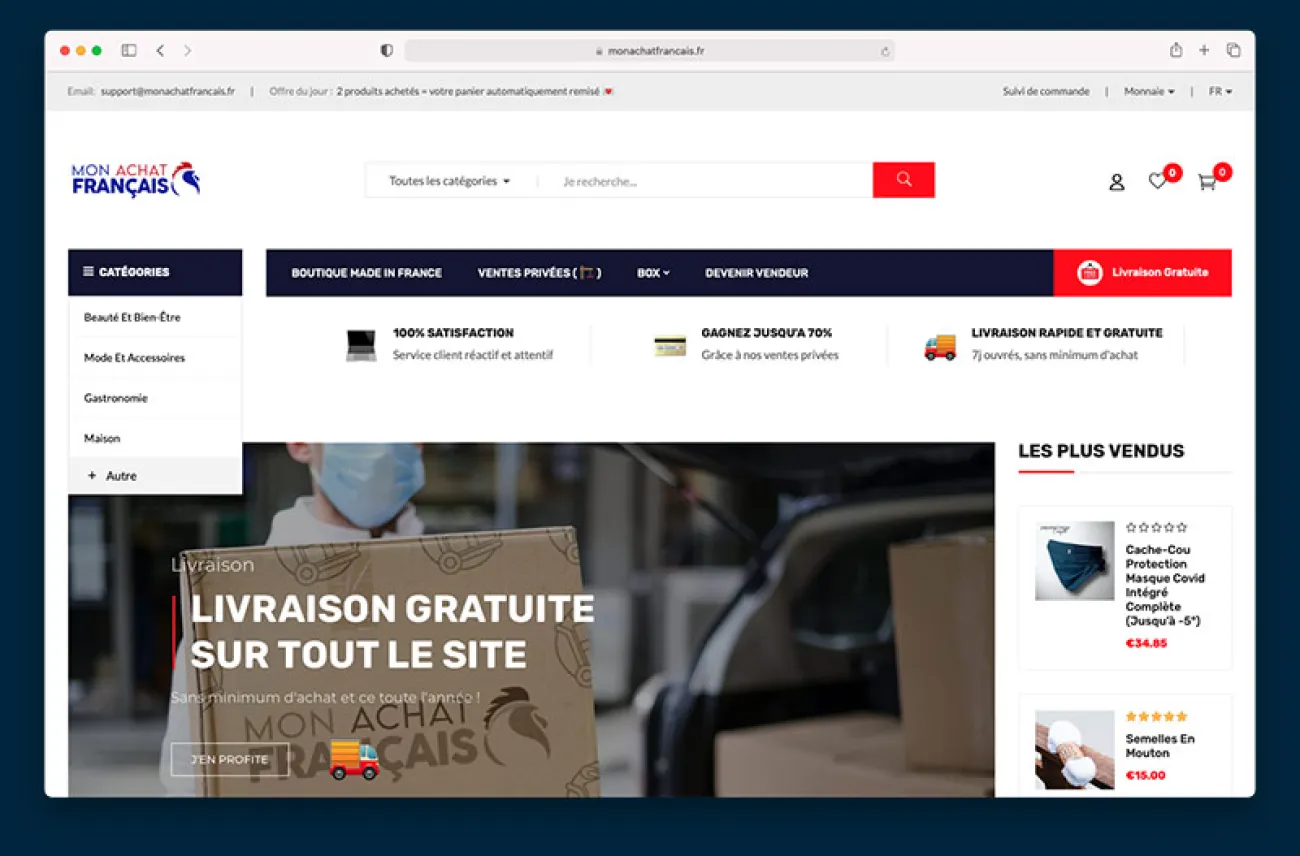Click the credit card icon beside Gagnez jusqu'à 70%
The height and width of the screenshot is (856, 1300).
point(670,346)
